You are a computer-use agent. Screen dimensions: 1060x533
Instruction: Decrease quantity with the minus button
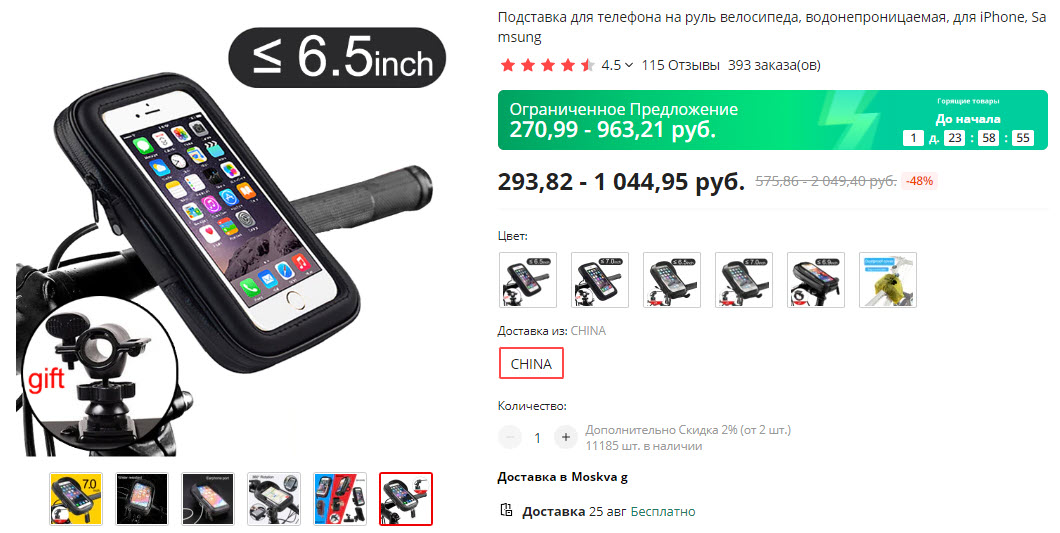[x=510, y=438]
